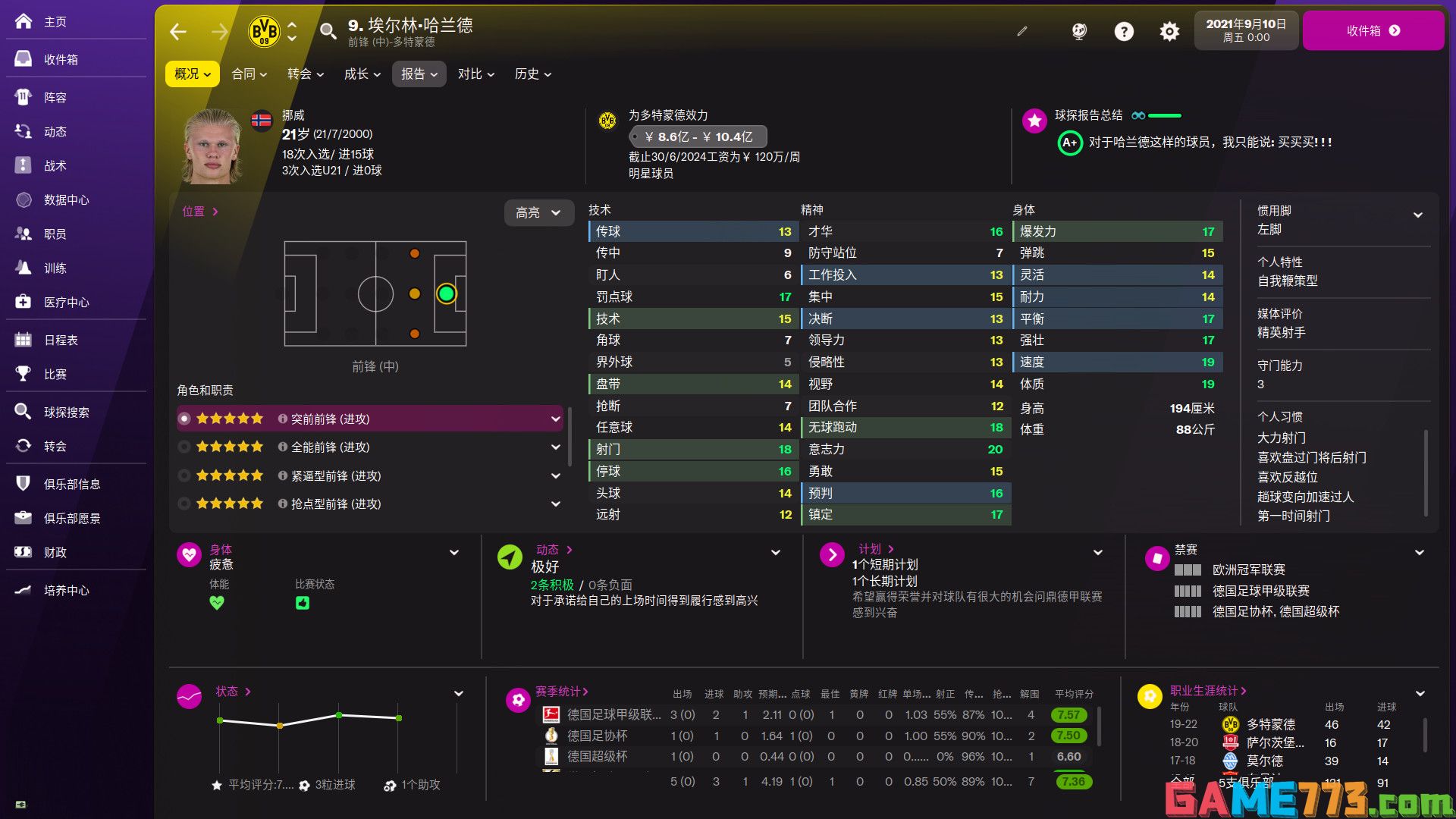Image resolution: width=1456 pixels, height=819 pixels.
Task: Expand the 全能前锋 role details chevron
Action: (556, 447)
